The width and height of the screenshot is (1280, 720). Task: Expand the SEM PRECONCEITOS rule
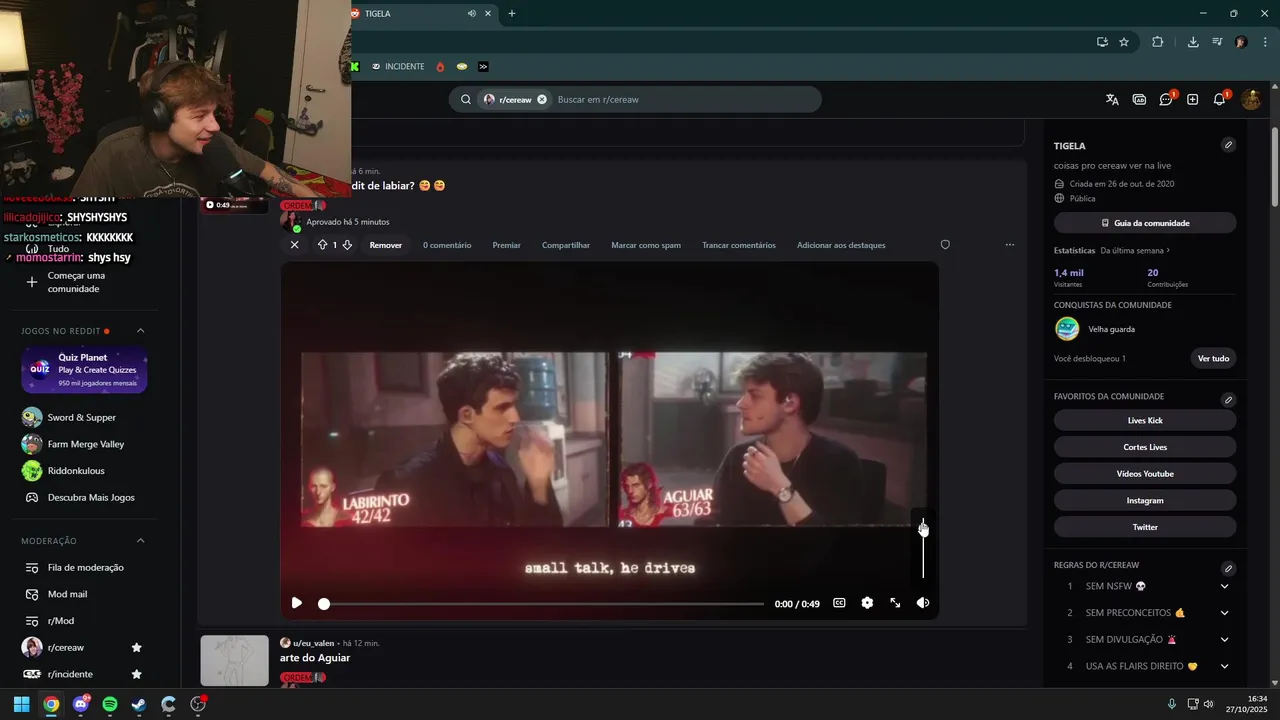[1224, 613]
